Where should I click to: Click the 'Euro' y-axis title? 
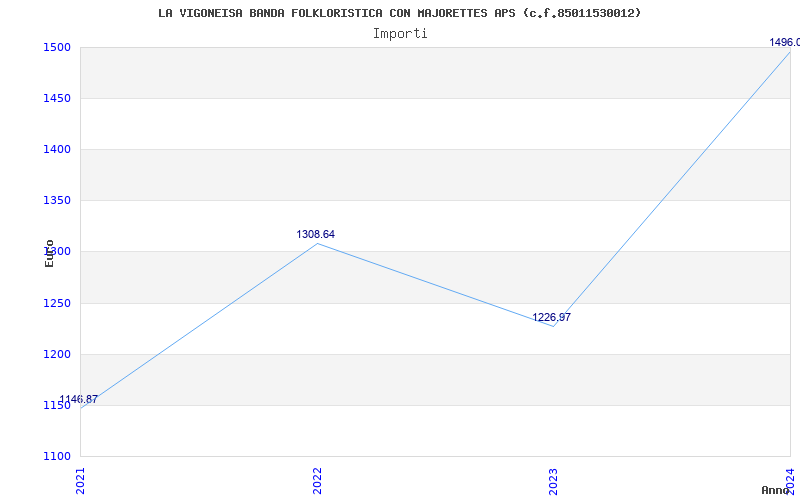click(49, 252)
